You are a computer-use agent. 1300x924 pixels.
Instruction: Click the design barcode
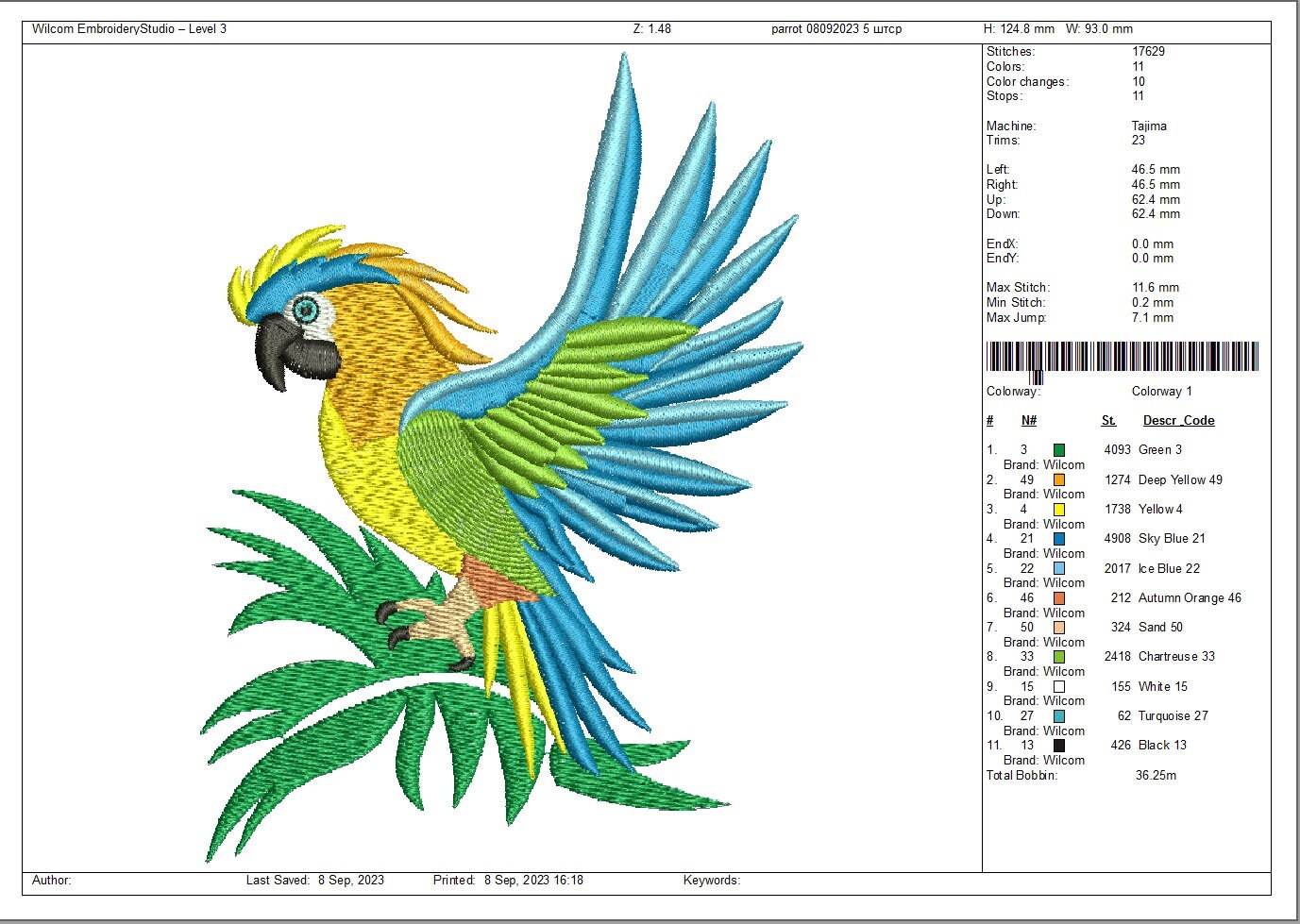tap(1123, 356)
